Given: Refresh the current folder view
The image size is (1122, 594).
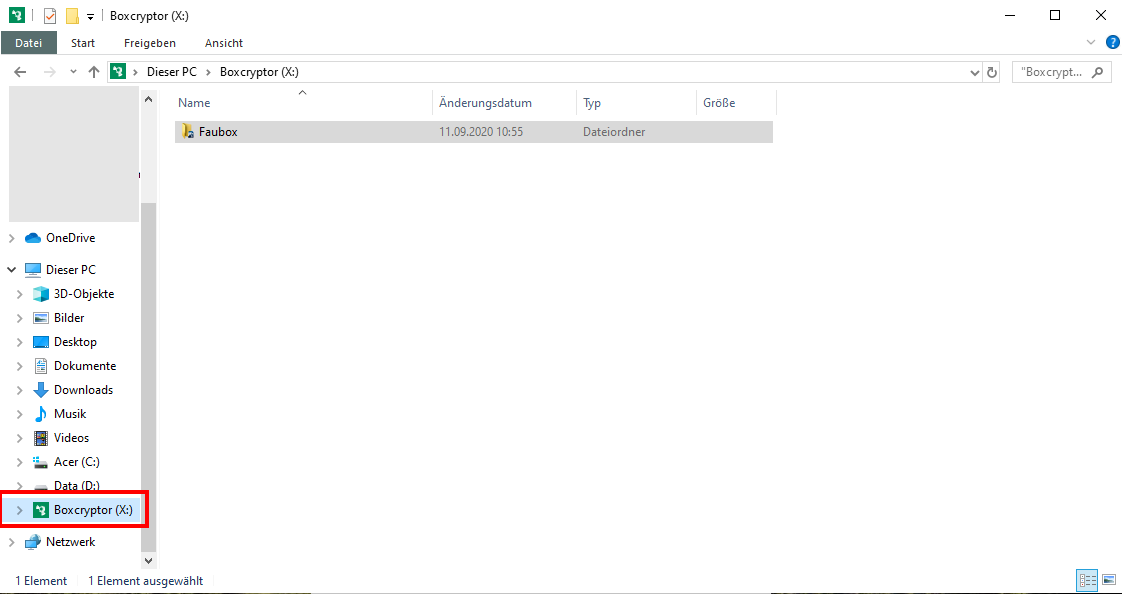Looking at the screenshot, I should [992, 72].
